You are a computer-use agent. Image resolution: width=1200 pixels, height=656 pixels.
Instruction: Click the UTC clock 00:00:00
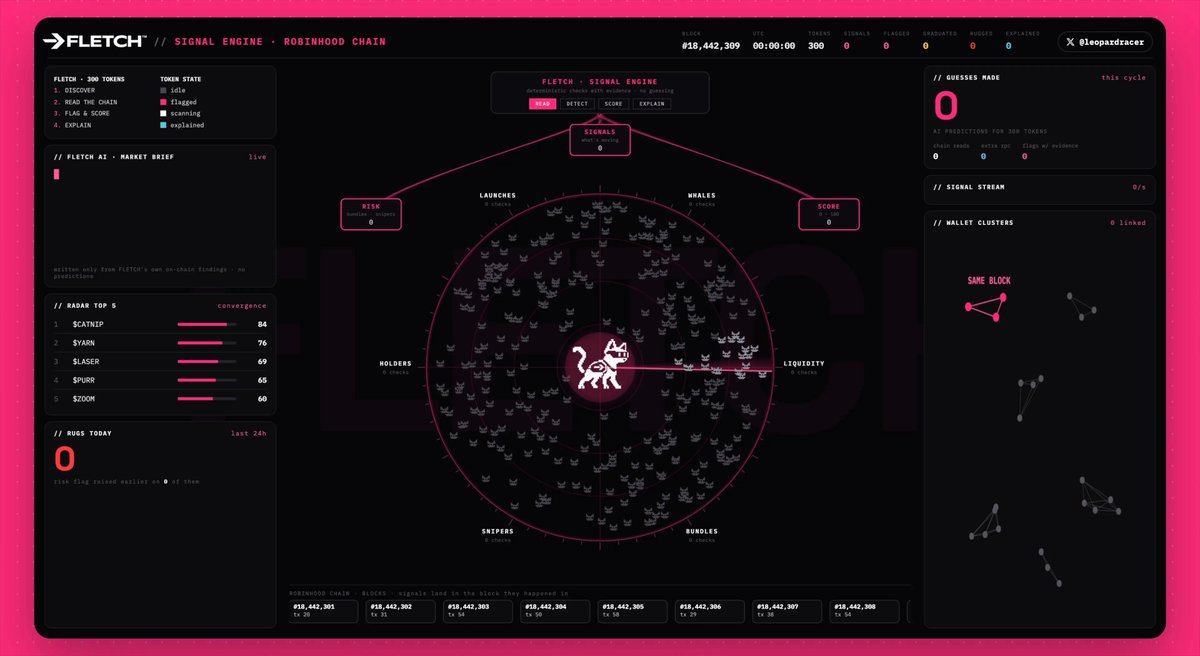(x=774, y=46)
